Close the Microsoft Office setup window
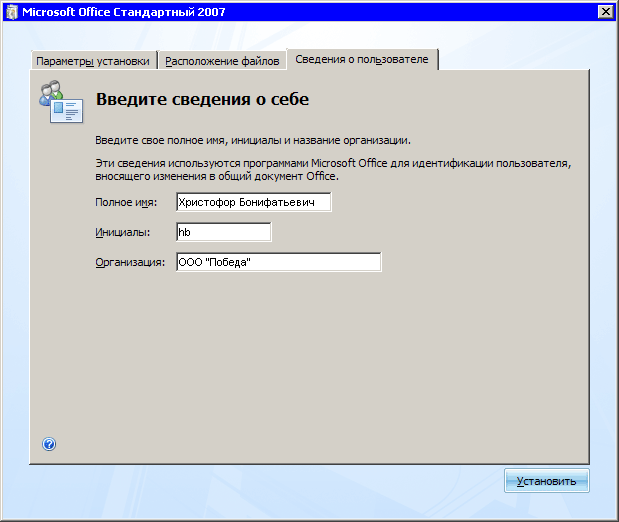This screenshot has width=619, height=522. tap(604, 12)
